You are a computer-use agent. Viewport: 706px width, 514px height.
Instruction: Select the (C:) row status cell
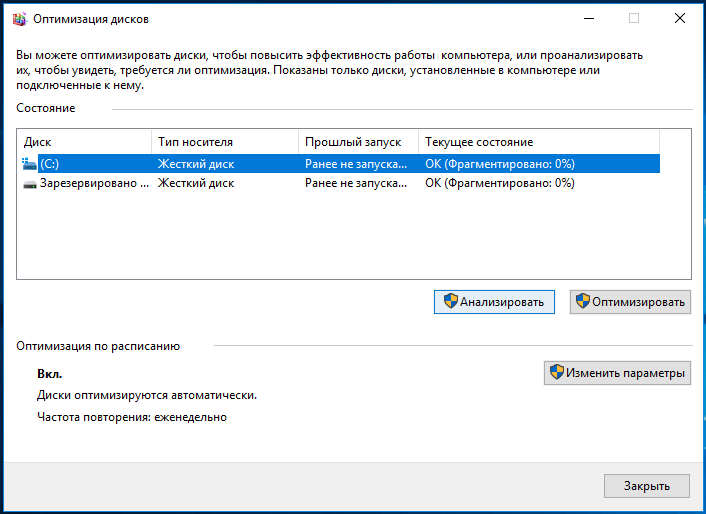(500, 164)
